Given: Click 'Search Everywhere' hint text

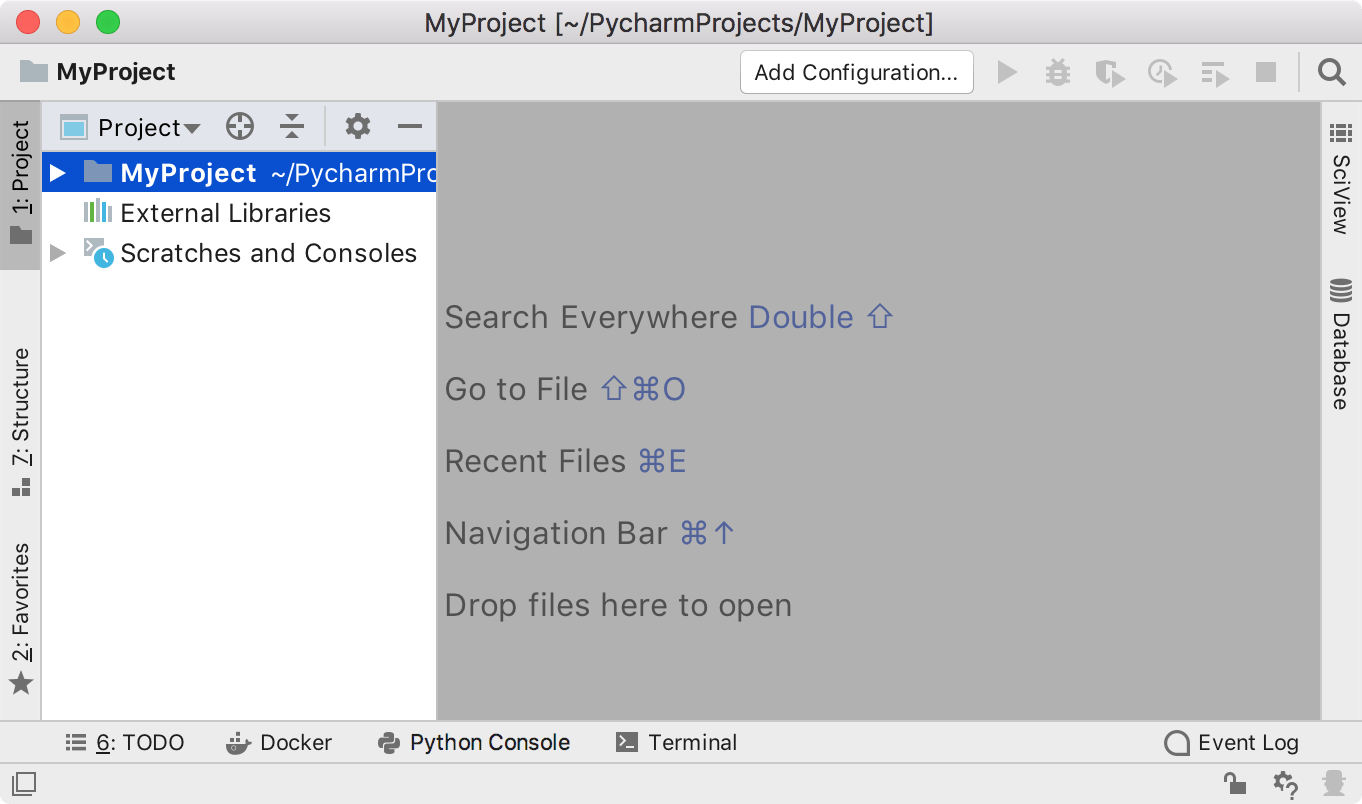Looking at the screenshot, I should coord(593,317).
